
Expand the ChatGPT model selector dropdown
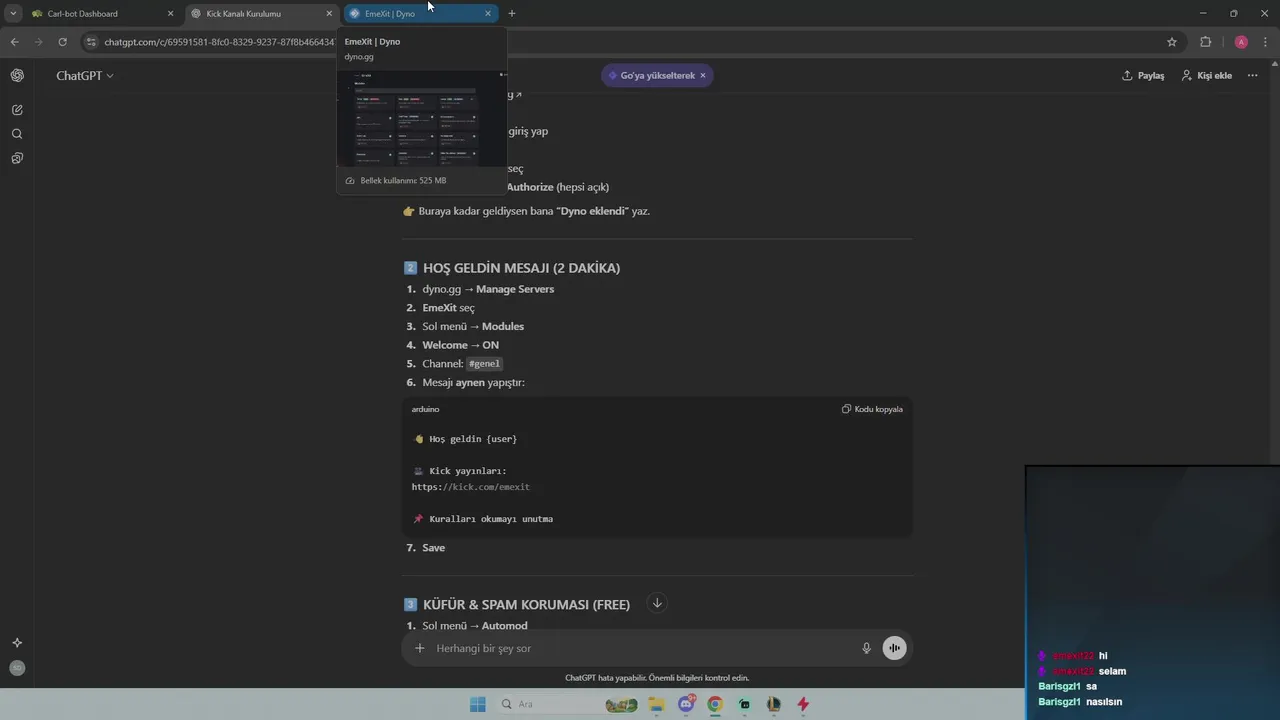tap(85, 76)
